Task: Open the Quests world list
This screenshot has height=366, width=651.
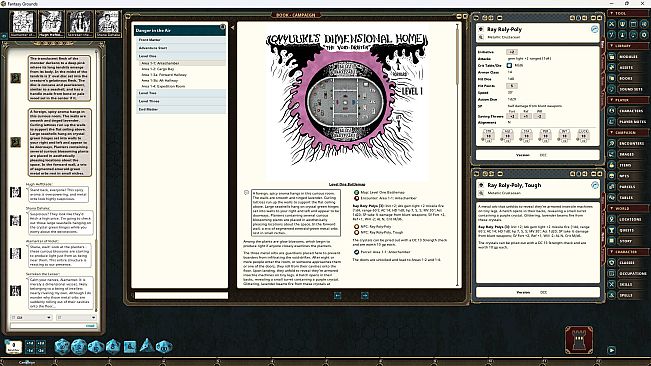Action: click(x=627, y=230)
